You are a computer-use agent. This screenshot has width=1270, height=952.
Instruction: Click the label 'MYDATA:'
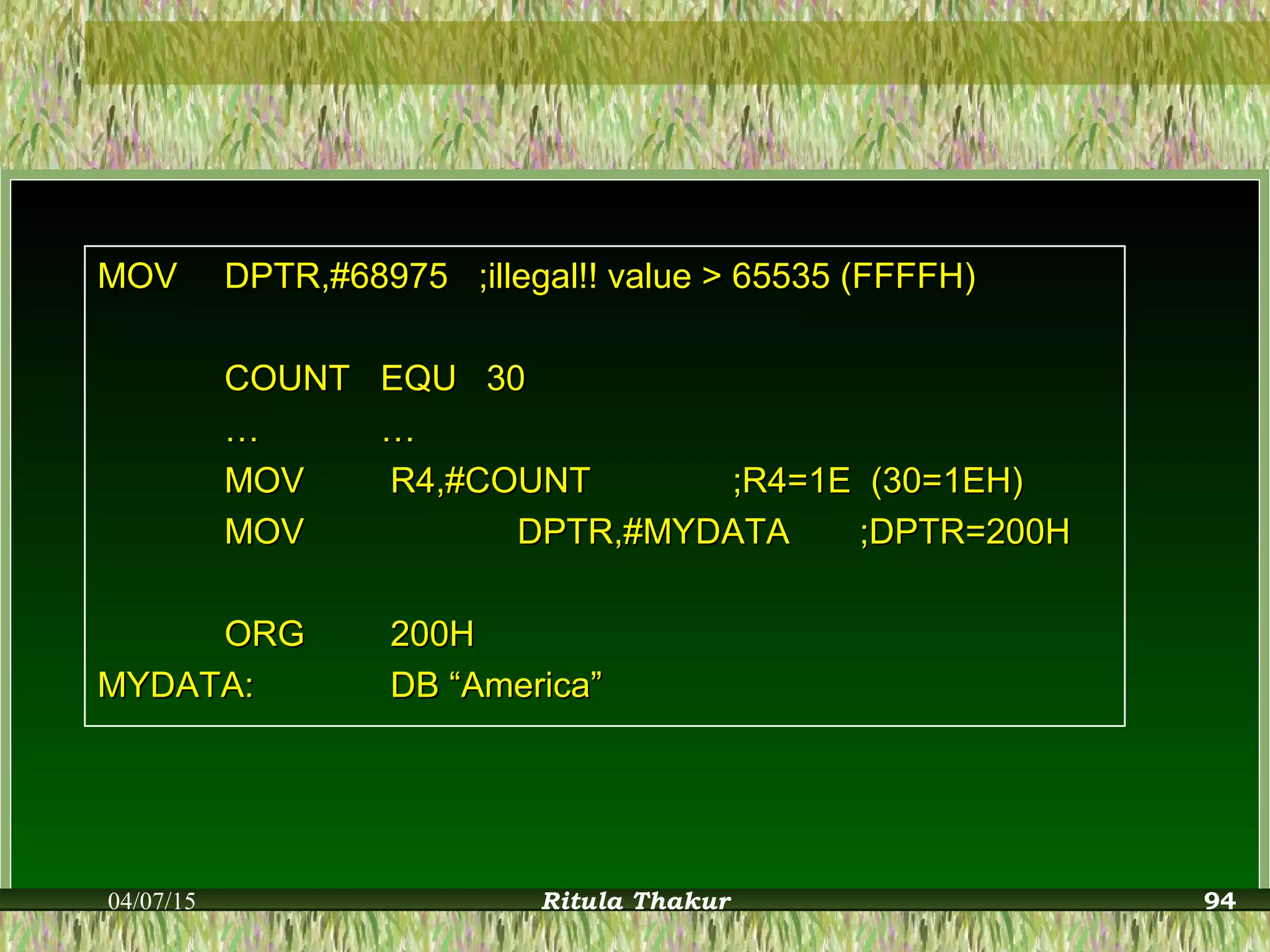pyautogui.click(x=176, y=685)
